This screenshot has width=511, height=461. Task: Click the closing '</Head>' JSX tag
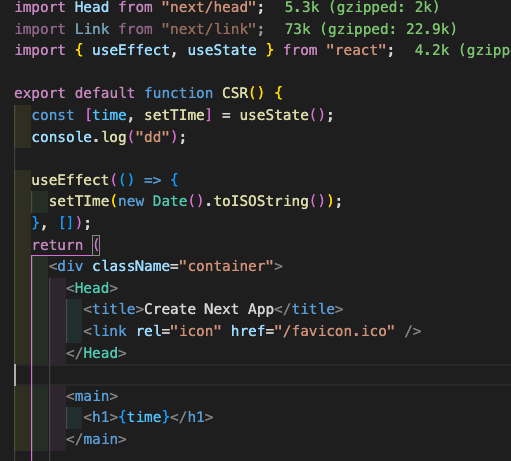tap(96, 353)
